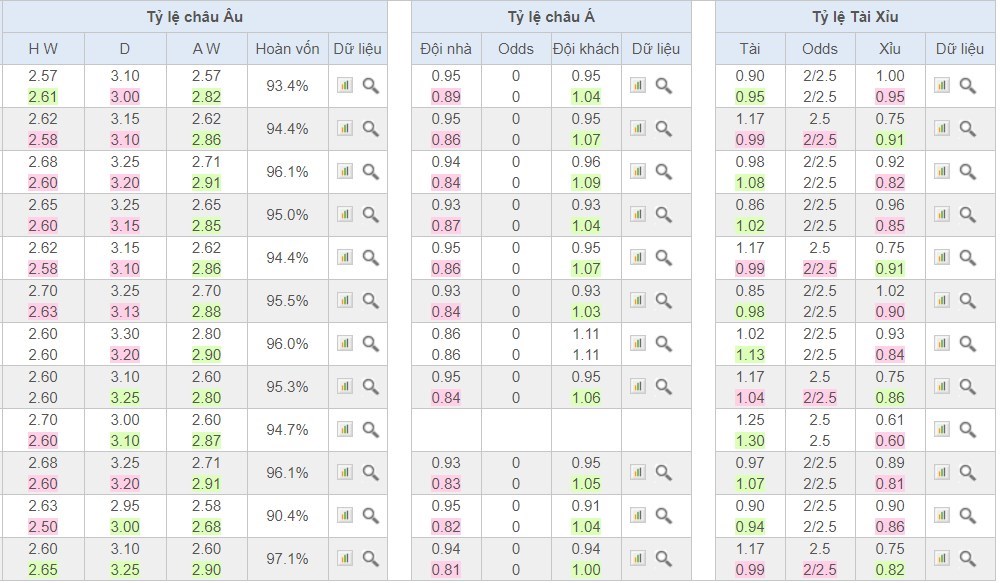Click the Đội khách column header
The image size is (1000, 583).
click(585, 49)
